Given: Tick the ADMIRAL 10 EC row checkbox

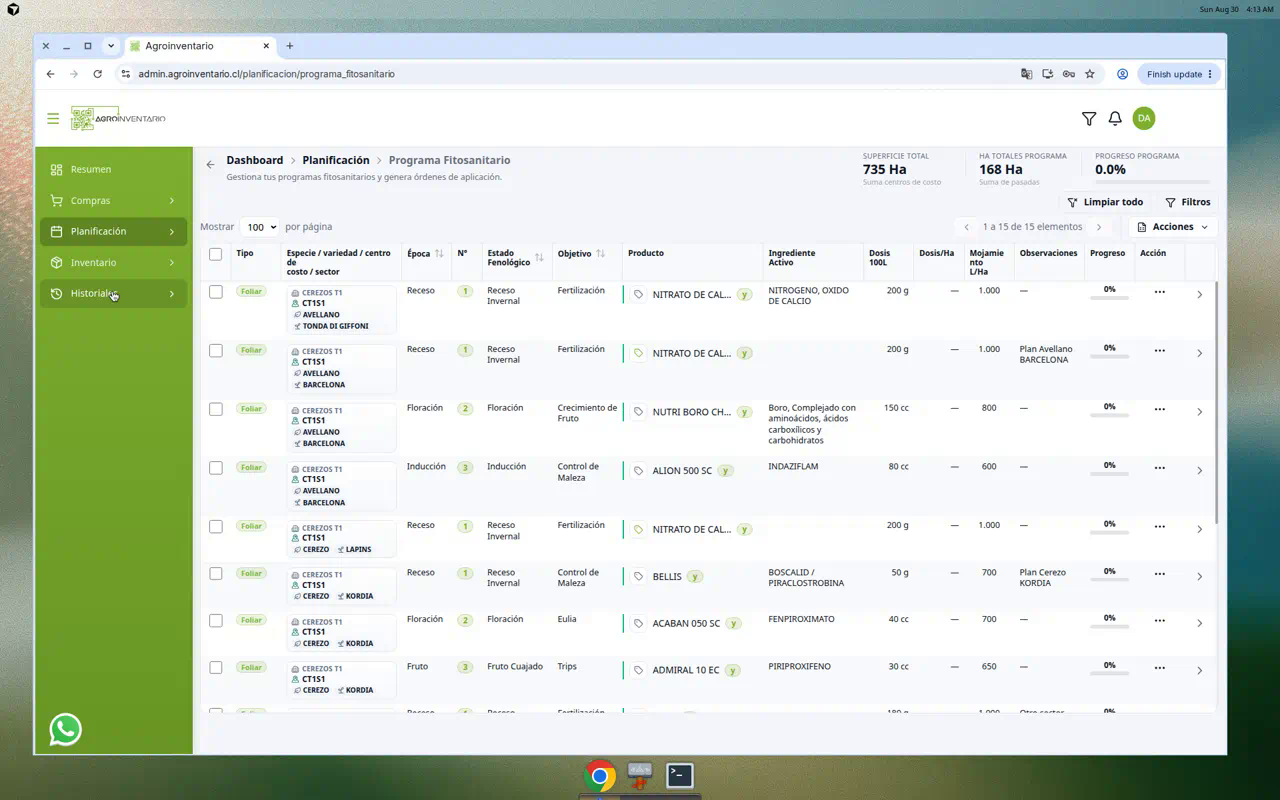Looking at the screenshot, I should (x=215, y=668).
